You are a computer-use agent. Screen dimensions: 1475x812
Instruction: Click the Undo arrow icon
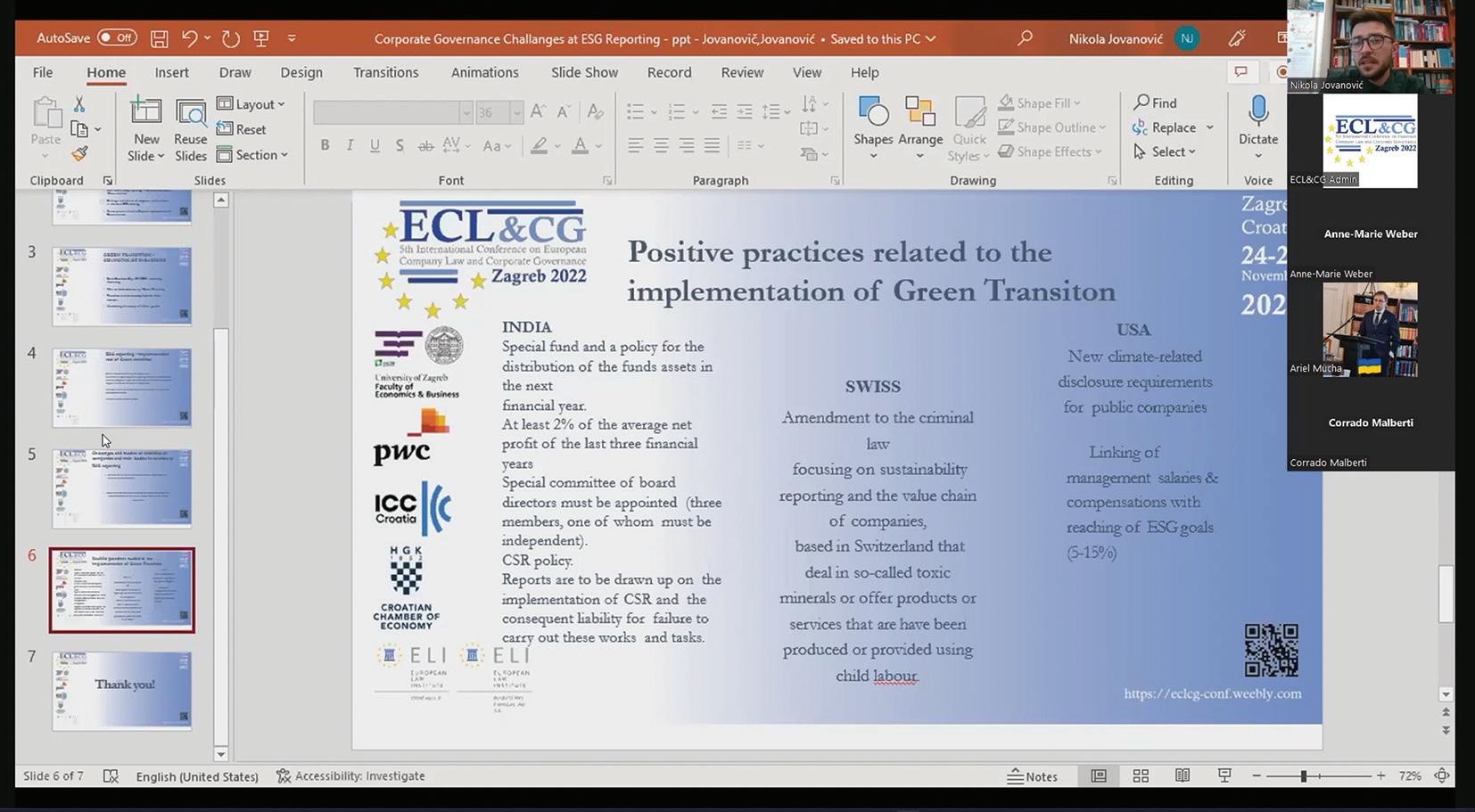189,38
